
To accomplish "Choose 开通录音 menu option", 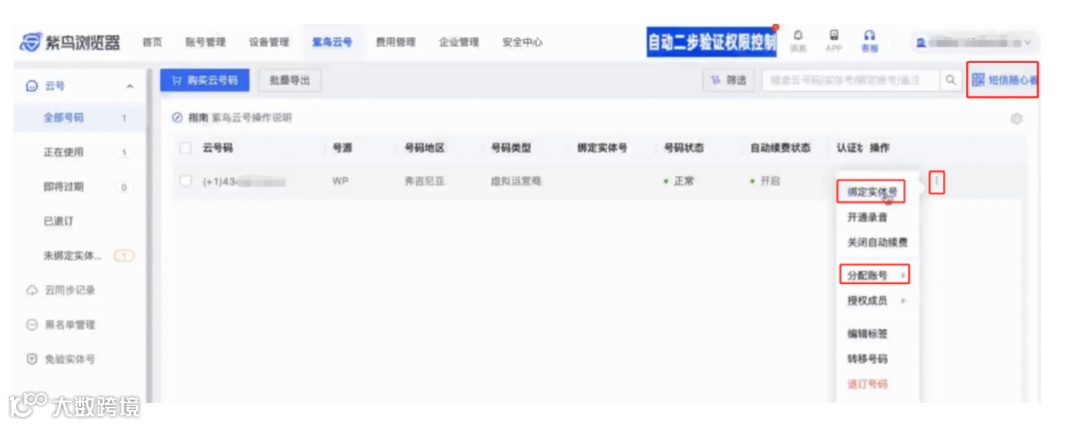I will pyautogui.click(x=867, y=217).
